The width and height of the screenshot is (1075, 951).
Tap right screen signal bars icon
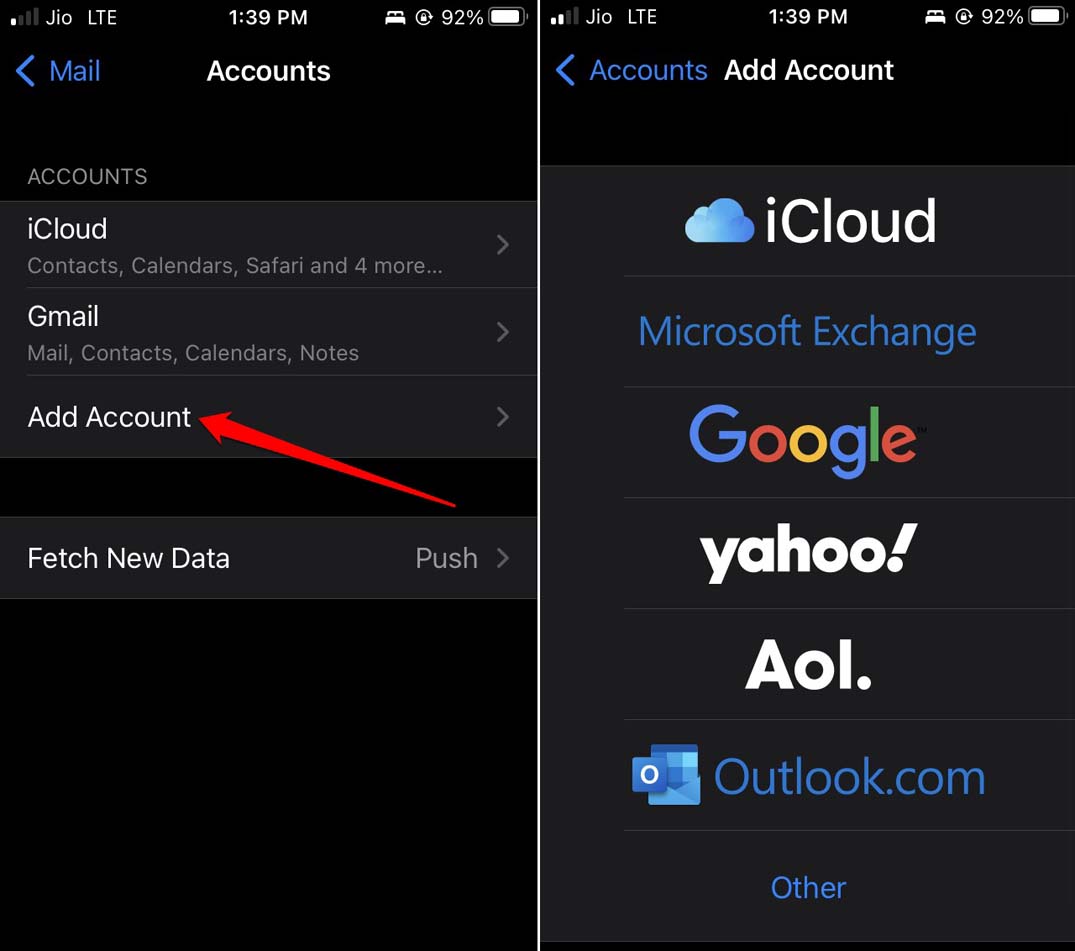(x=564, y=16)
